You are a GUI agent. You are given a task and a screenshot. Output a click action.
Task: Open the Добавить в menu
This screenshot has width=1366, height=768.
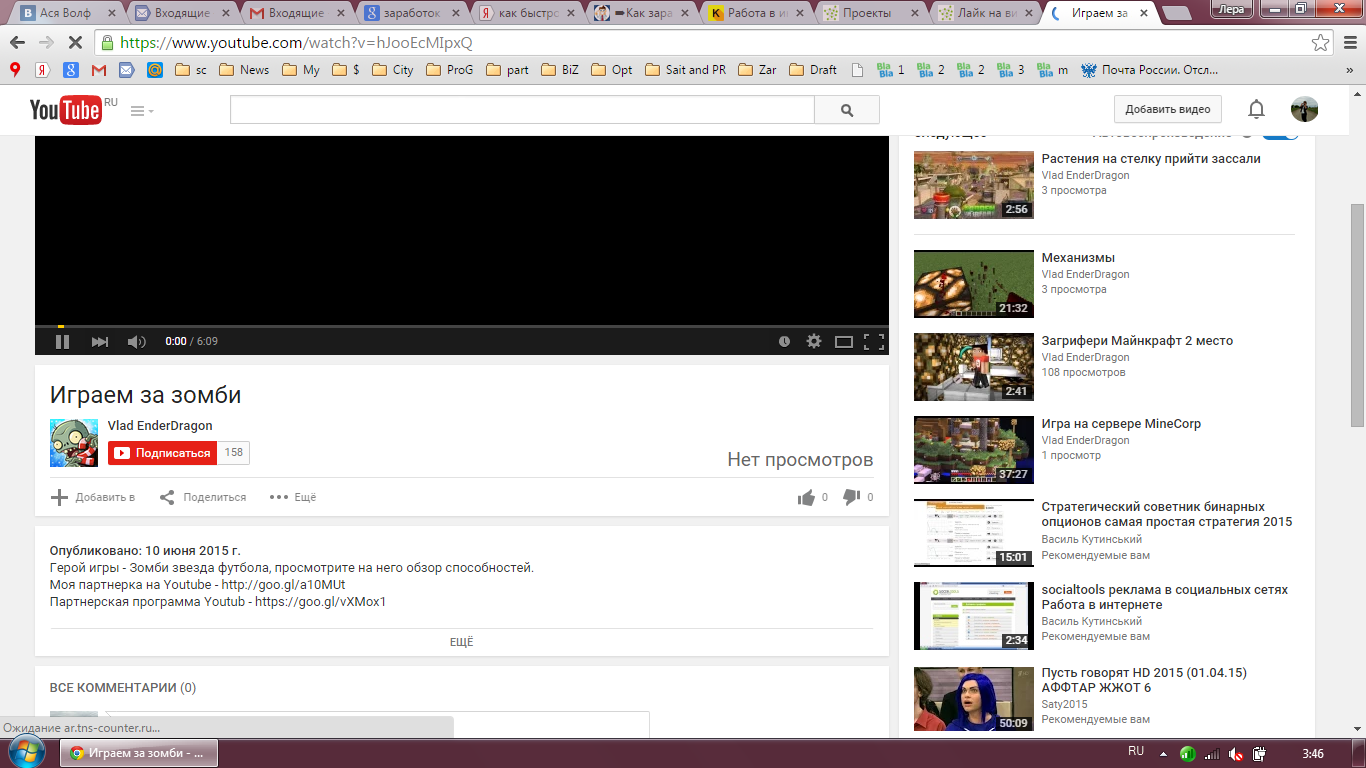[x=93, y=497]
